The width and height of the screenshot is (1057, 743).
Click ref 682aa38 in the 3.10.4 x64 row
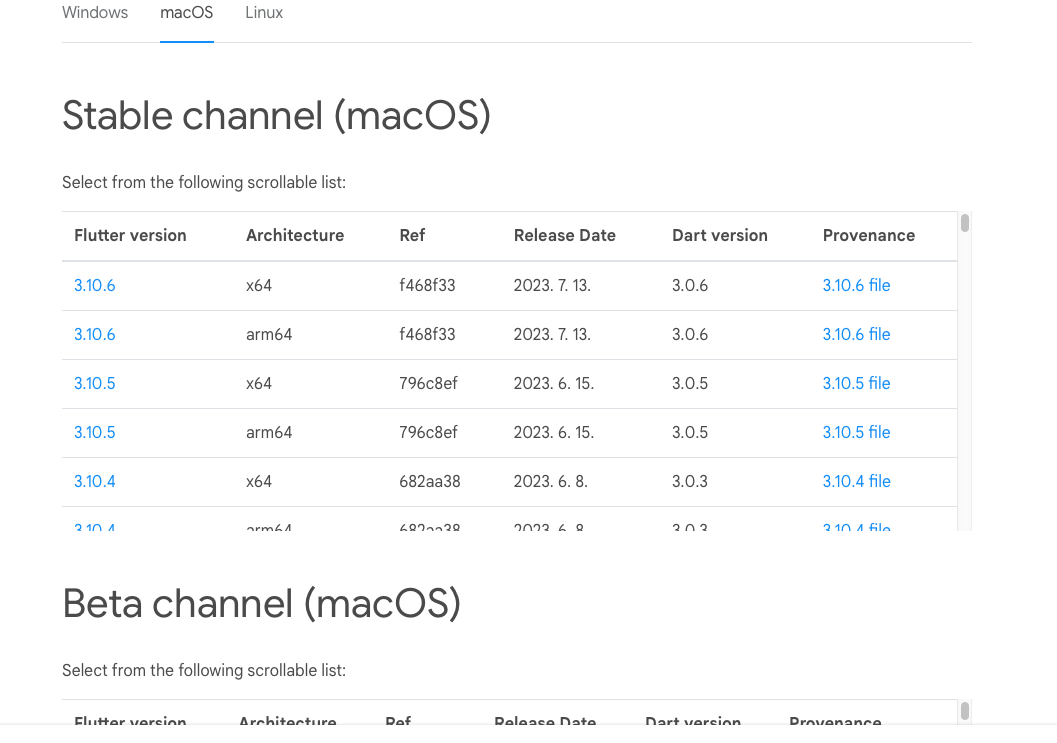(430, 482)
